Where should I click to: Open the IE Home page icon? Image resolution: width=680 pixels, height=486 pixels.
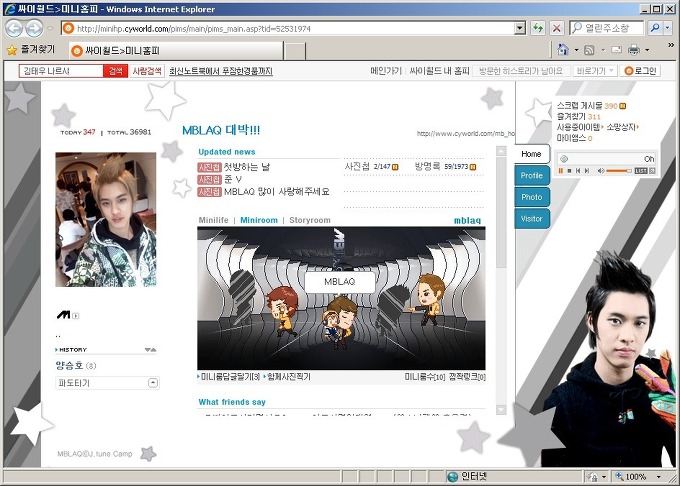tap(562, 50)
